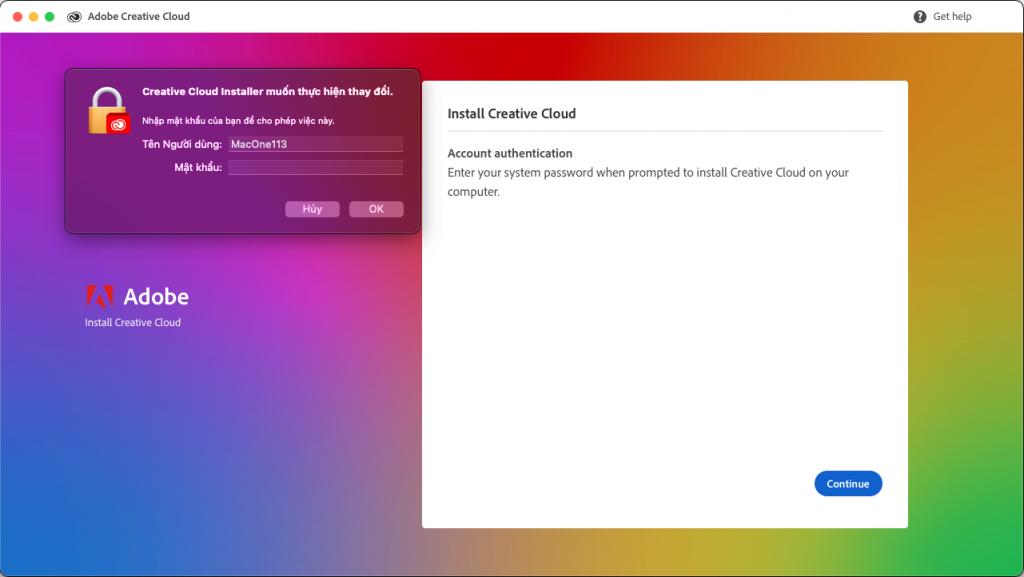Click the 'Account authentication' subheading
Screen dimensions: 1024x577
point(509,153)
